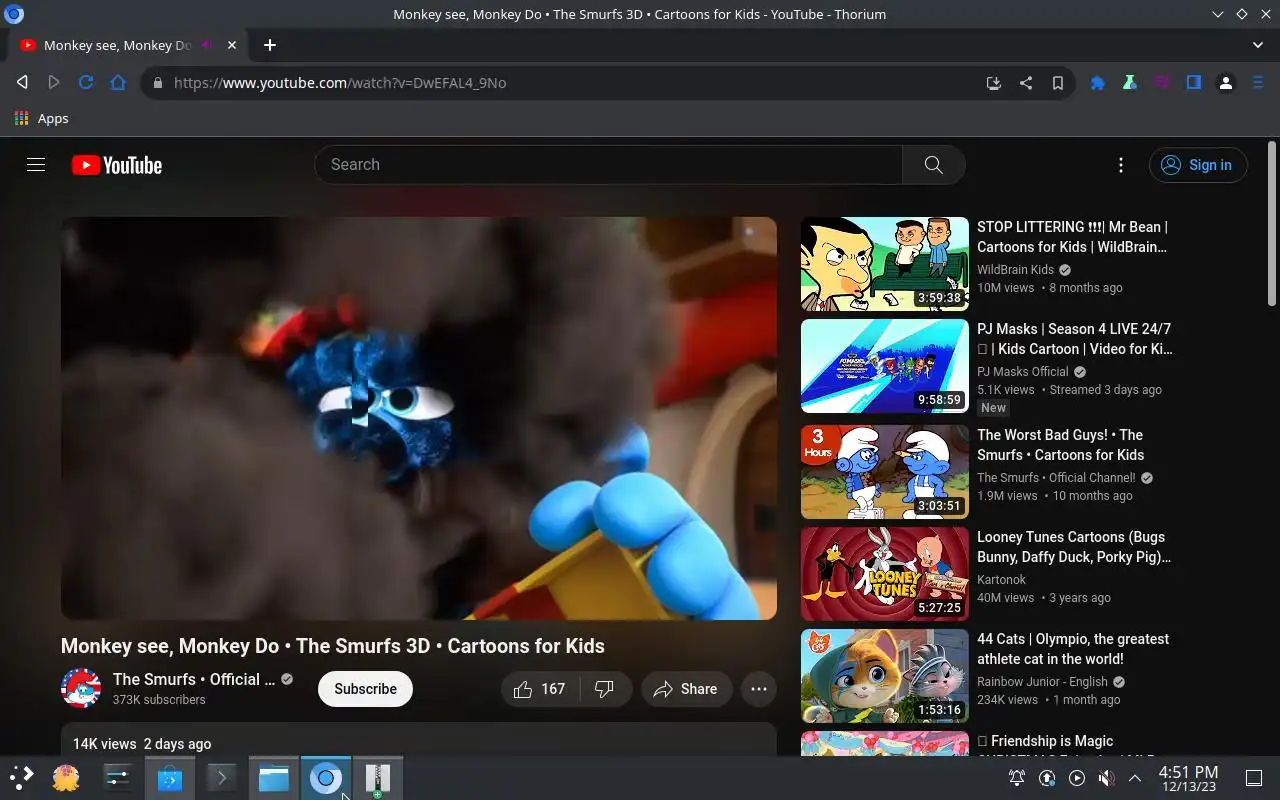Open the browser profile icon
Image resolution: width=1280 pixels, height=800 pixels.
click(1226, 83)
